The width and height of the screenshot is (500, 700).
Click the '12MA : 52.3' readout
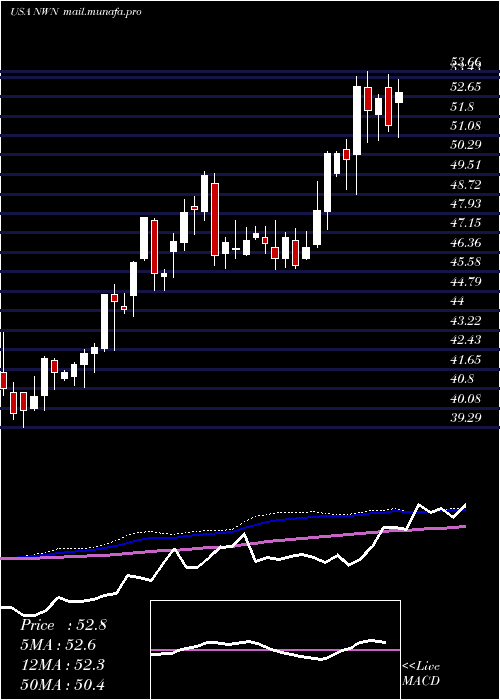coord(62,664)
